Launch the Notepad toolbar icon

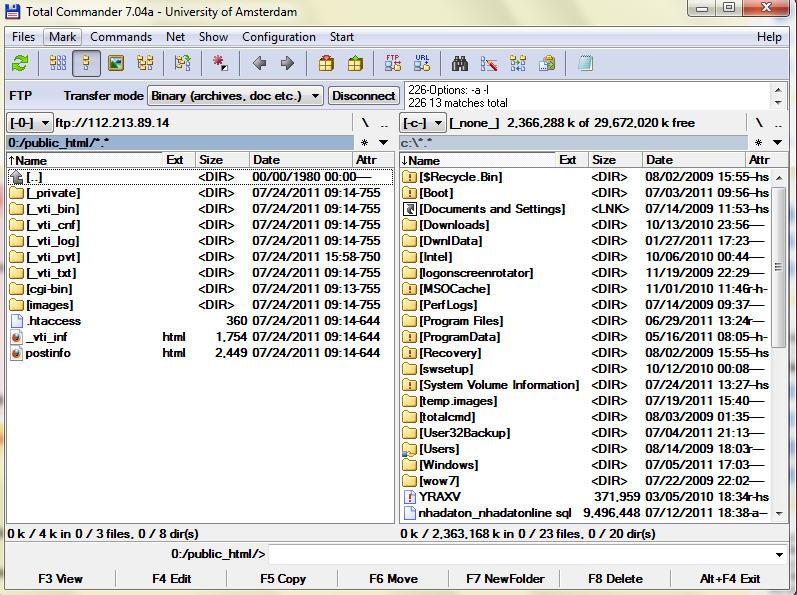586,64
